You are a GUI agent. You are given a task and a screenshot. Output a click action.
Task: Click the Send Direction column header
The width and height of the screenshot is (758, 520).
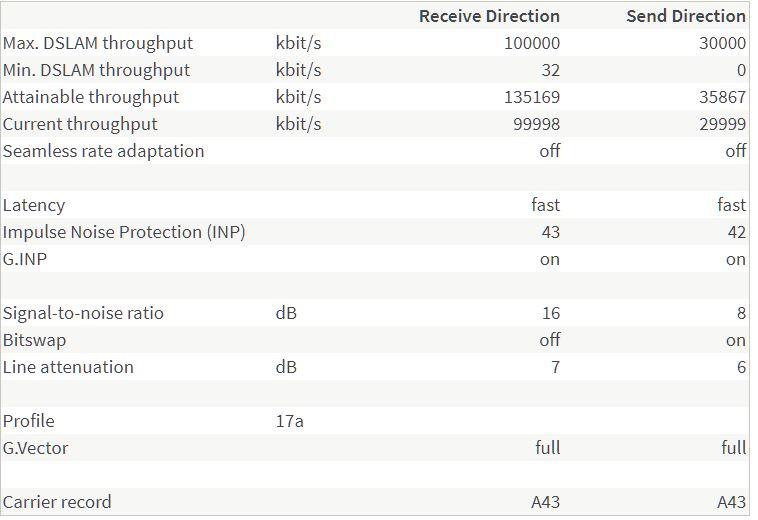coord(685,16)
